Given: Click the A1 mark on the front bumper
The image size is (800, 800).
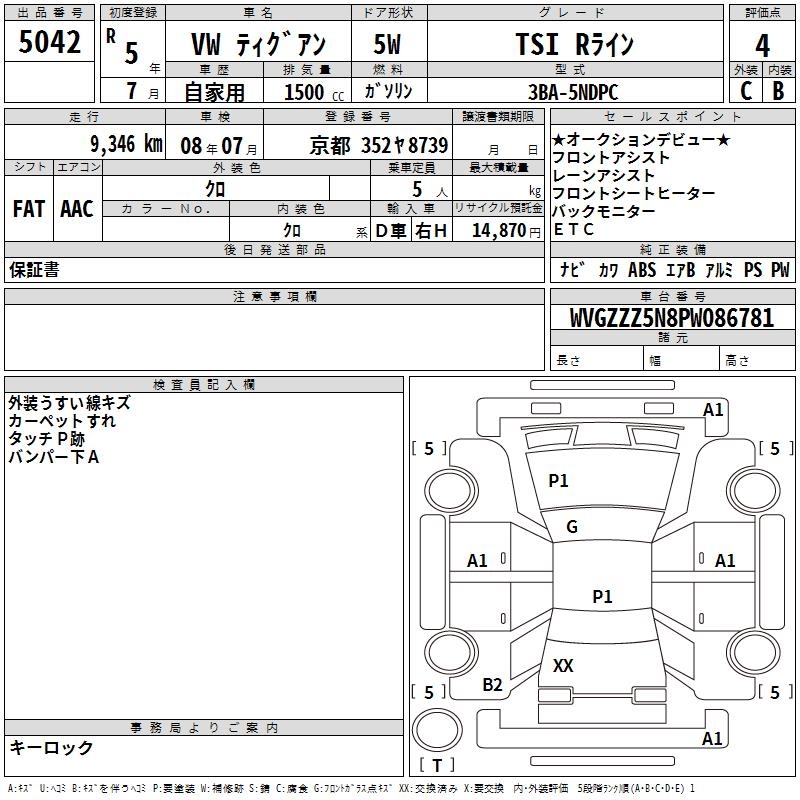Looking at the screenshot, I should [713, 409].
